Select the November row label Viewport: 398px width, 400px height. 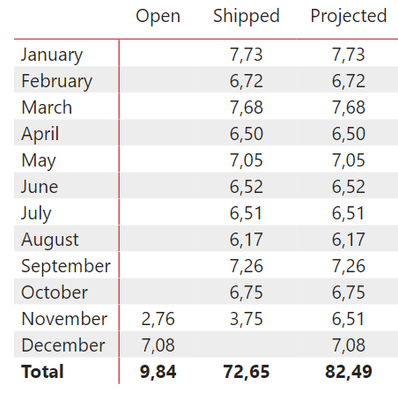pos(64,319)
